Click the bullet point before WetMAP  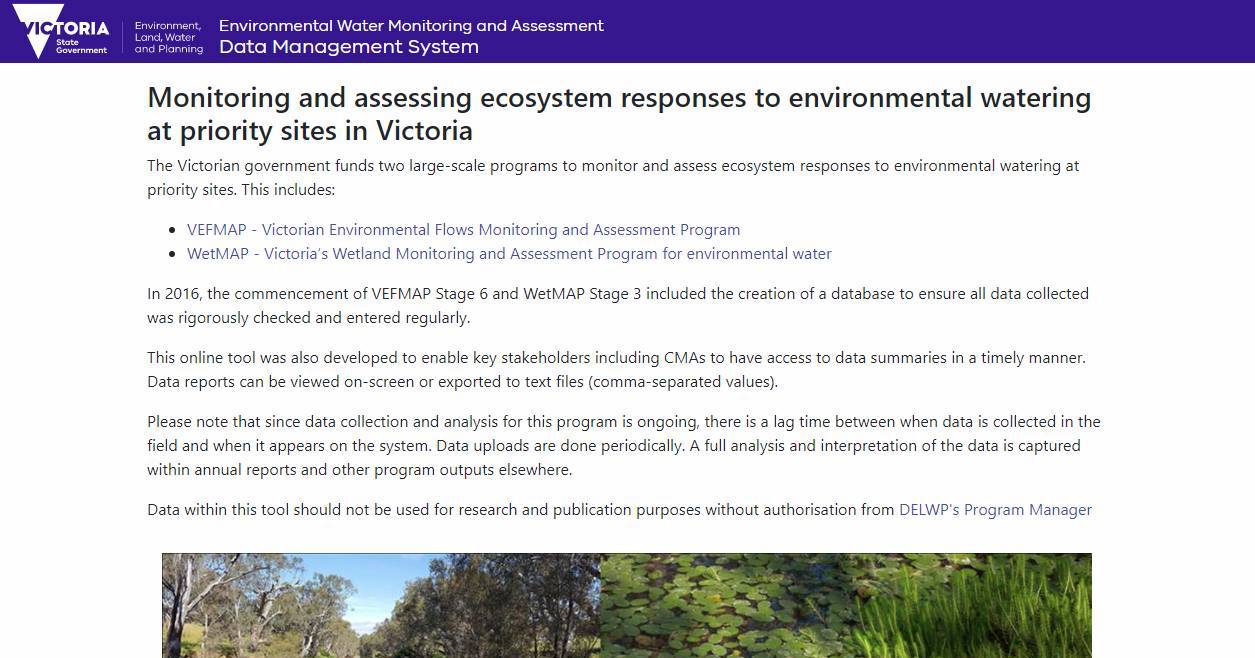tap(176, 255)
